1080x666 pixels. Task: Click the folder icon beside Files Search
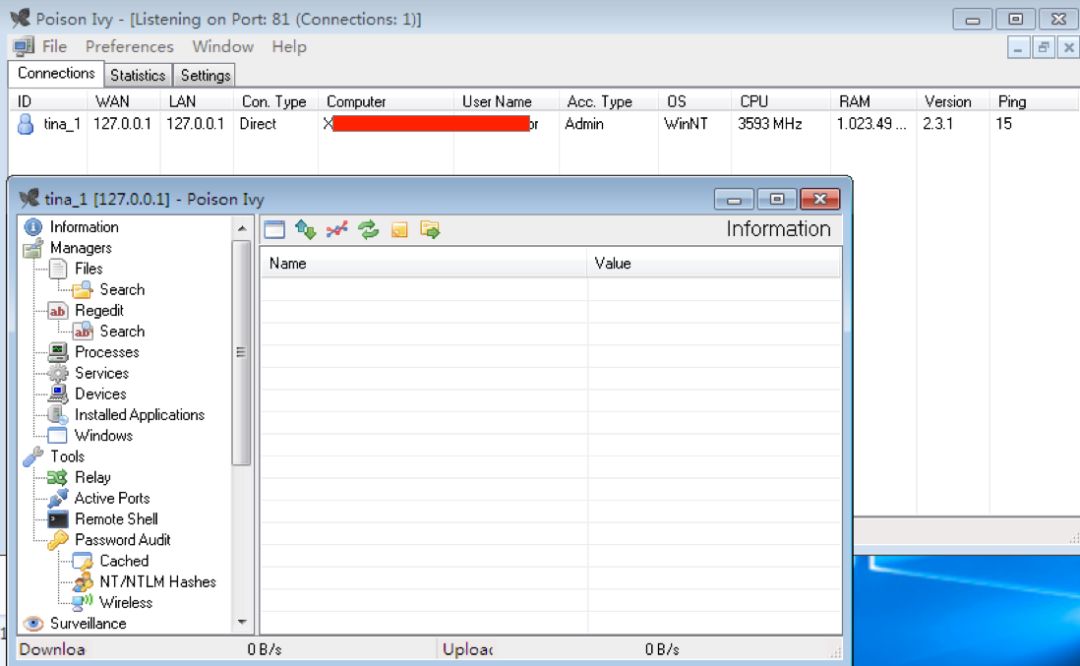83,290
